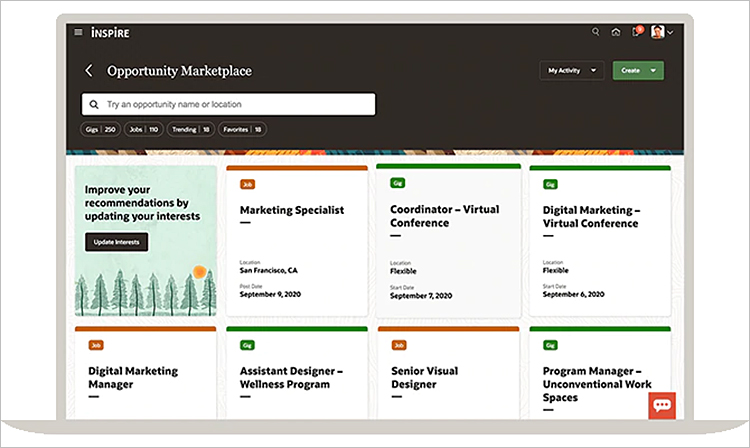Open the Digital Marketing – Virtual Conference gig

click(x=600, y=241)
